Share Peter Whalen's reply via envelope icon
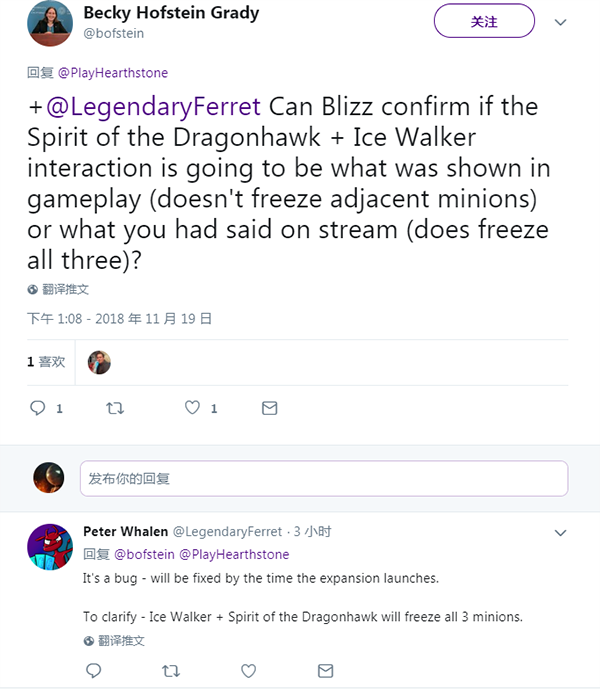The height and width of the screenshot is (689, 600). [325, 671]
